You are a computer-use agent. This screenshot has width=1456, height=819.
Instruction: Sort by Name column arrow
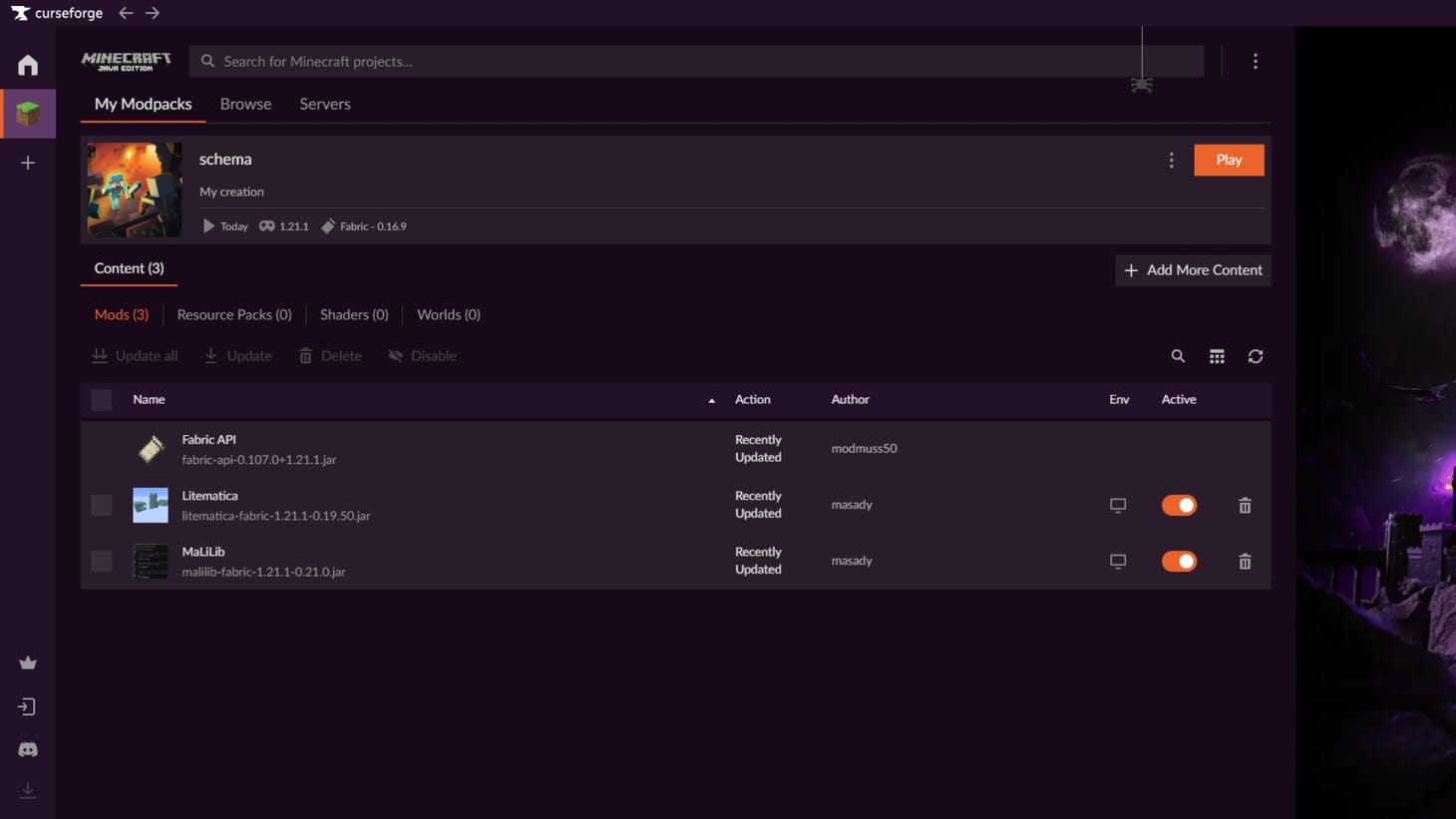pos(711,400)
